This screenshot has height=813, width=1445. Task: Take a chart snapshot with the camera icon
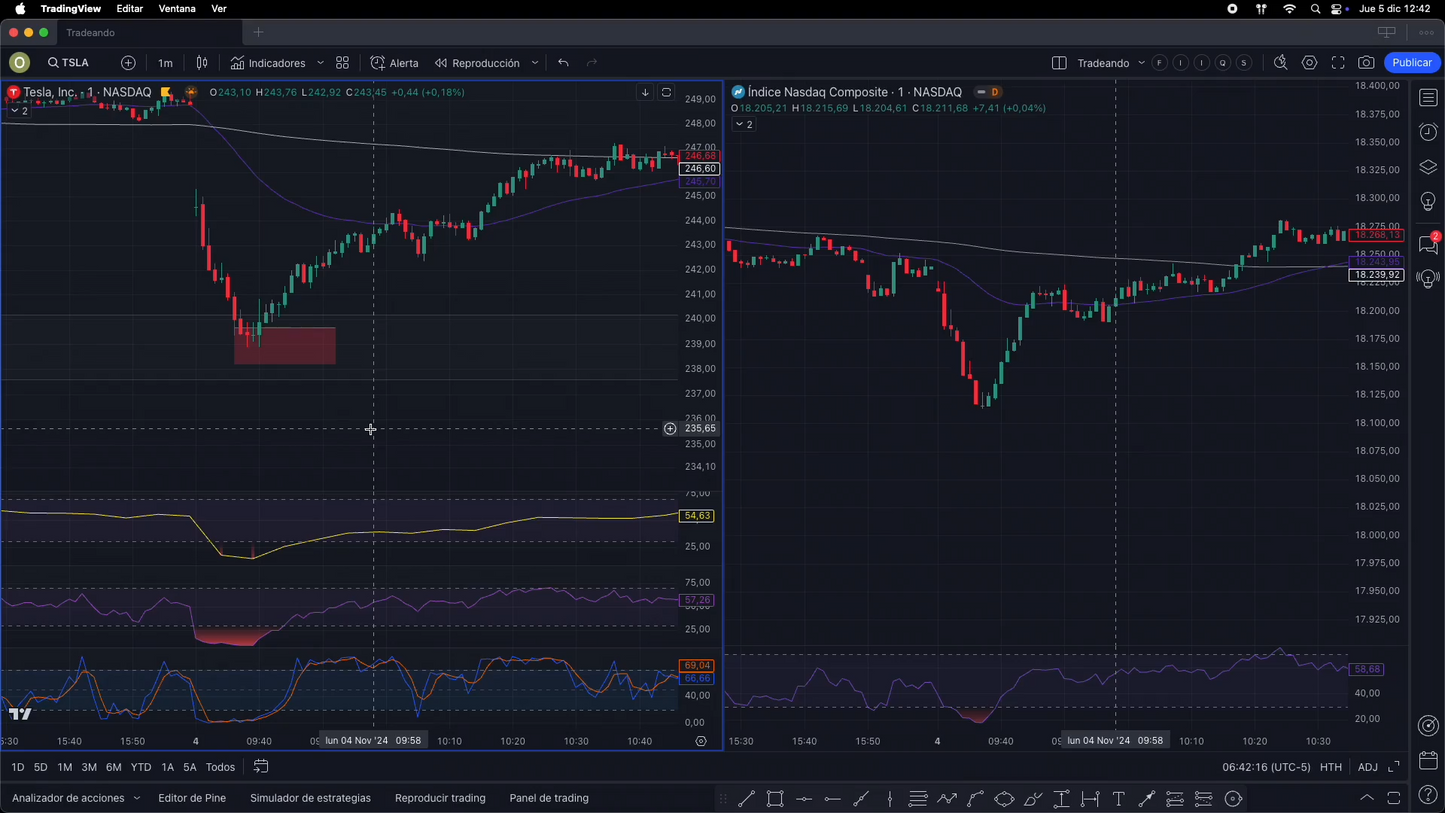tap(1366, 63)
